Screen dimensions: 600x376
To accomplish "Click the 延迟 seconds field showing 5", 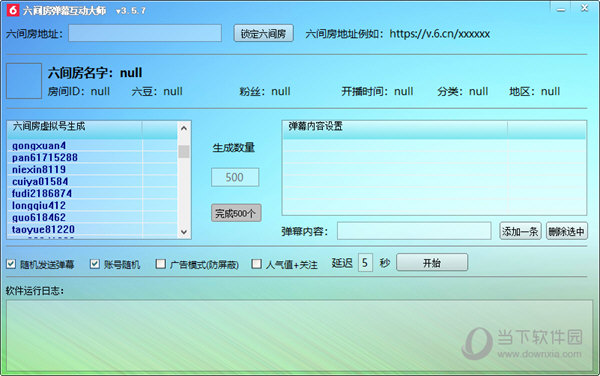I will tap(365, 263).
